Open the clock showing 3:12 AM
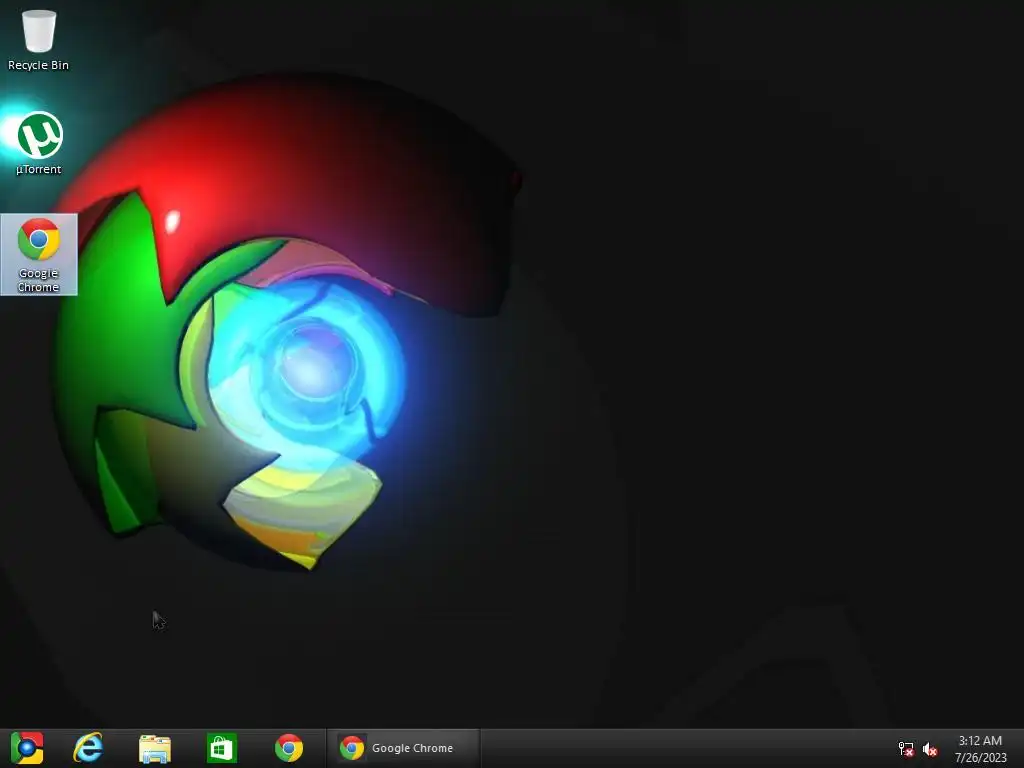Viewport: 1024px width, 768px height. (x=980, y=749)
